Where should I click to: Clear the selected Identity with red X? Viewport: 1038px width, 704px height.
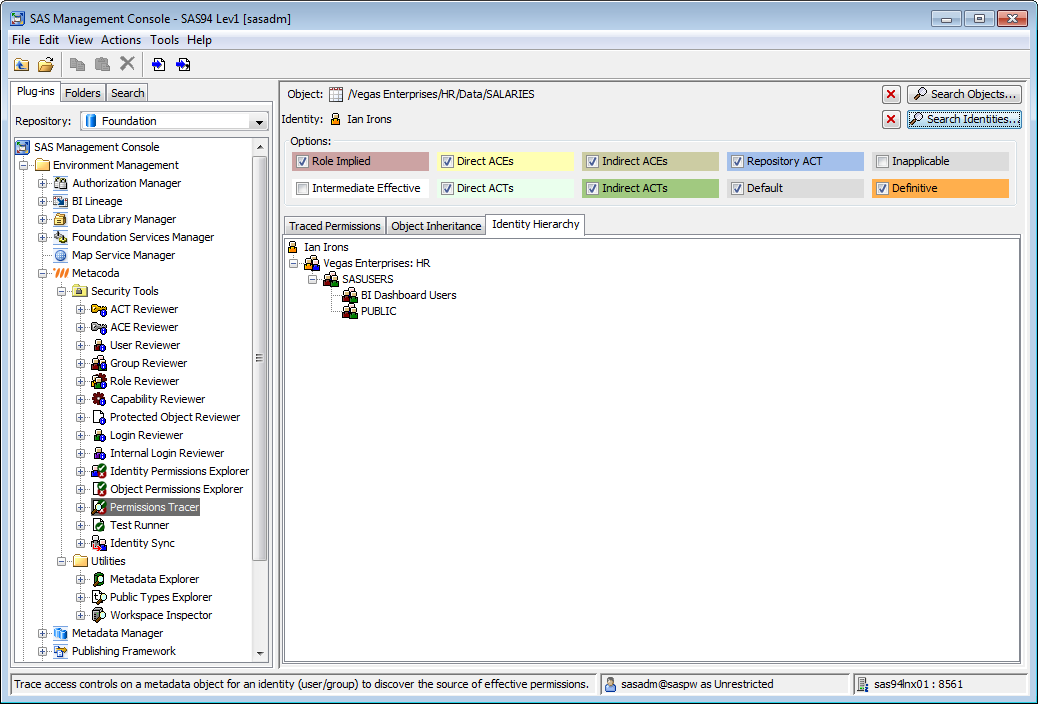pyautogui.click(x=891, y=120)
